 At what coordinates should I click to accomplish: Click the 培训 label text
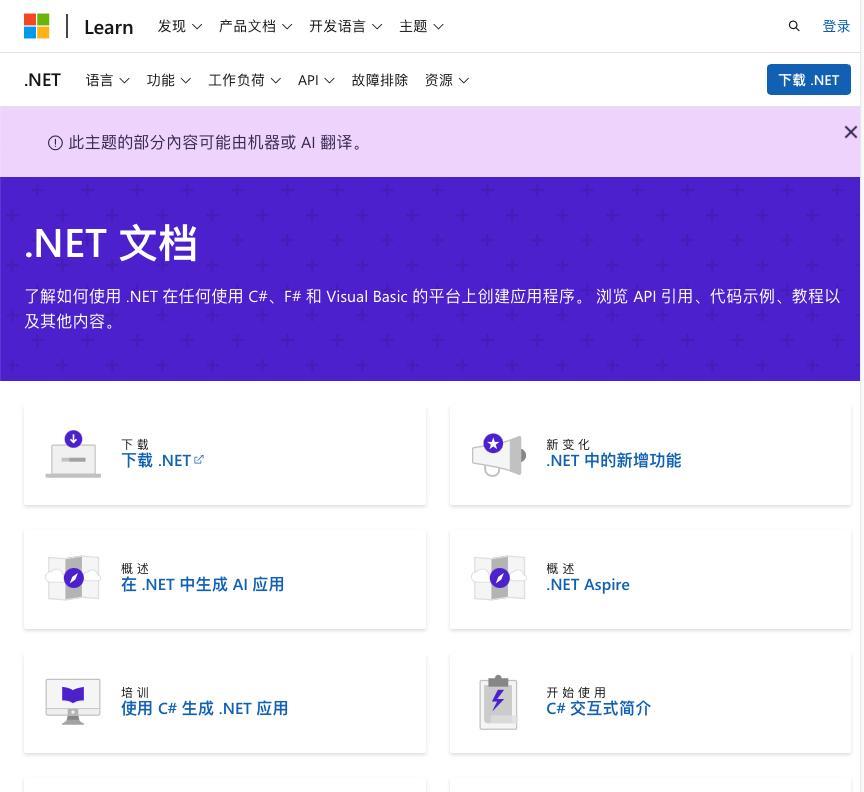coord(135,692)
